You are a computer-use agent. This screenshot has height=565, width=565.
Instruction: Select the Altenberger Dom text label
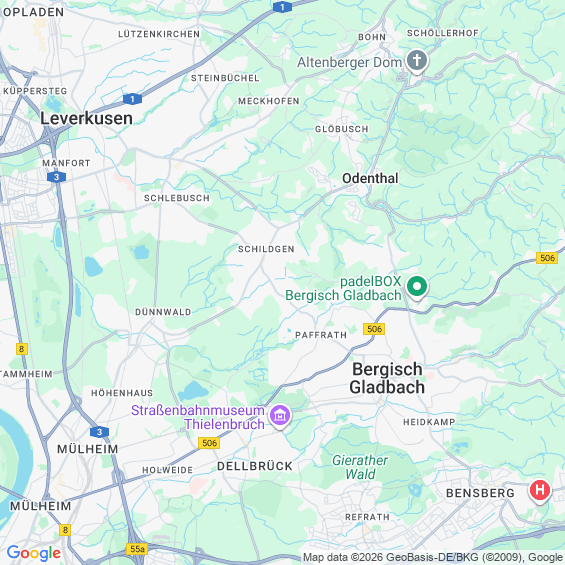click(350, 62)
